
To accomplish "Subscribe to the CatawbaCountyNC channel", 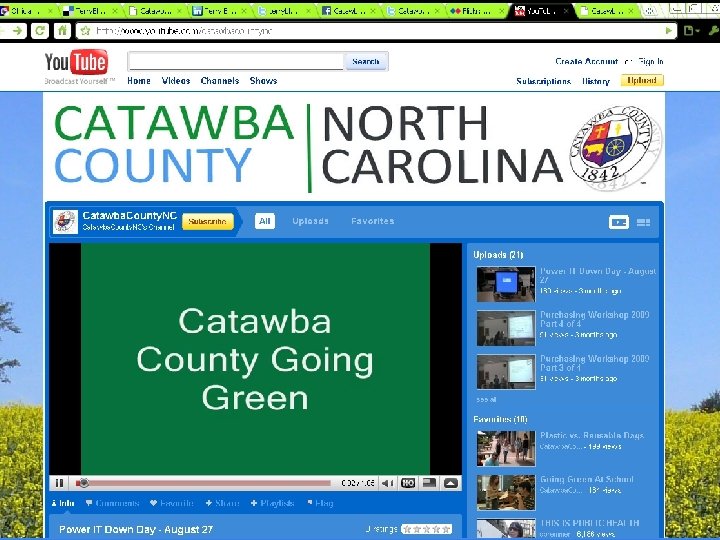I will click(208, 221).
